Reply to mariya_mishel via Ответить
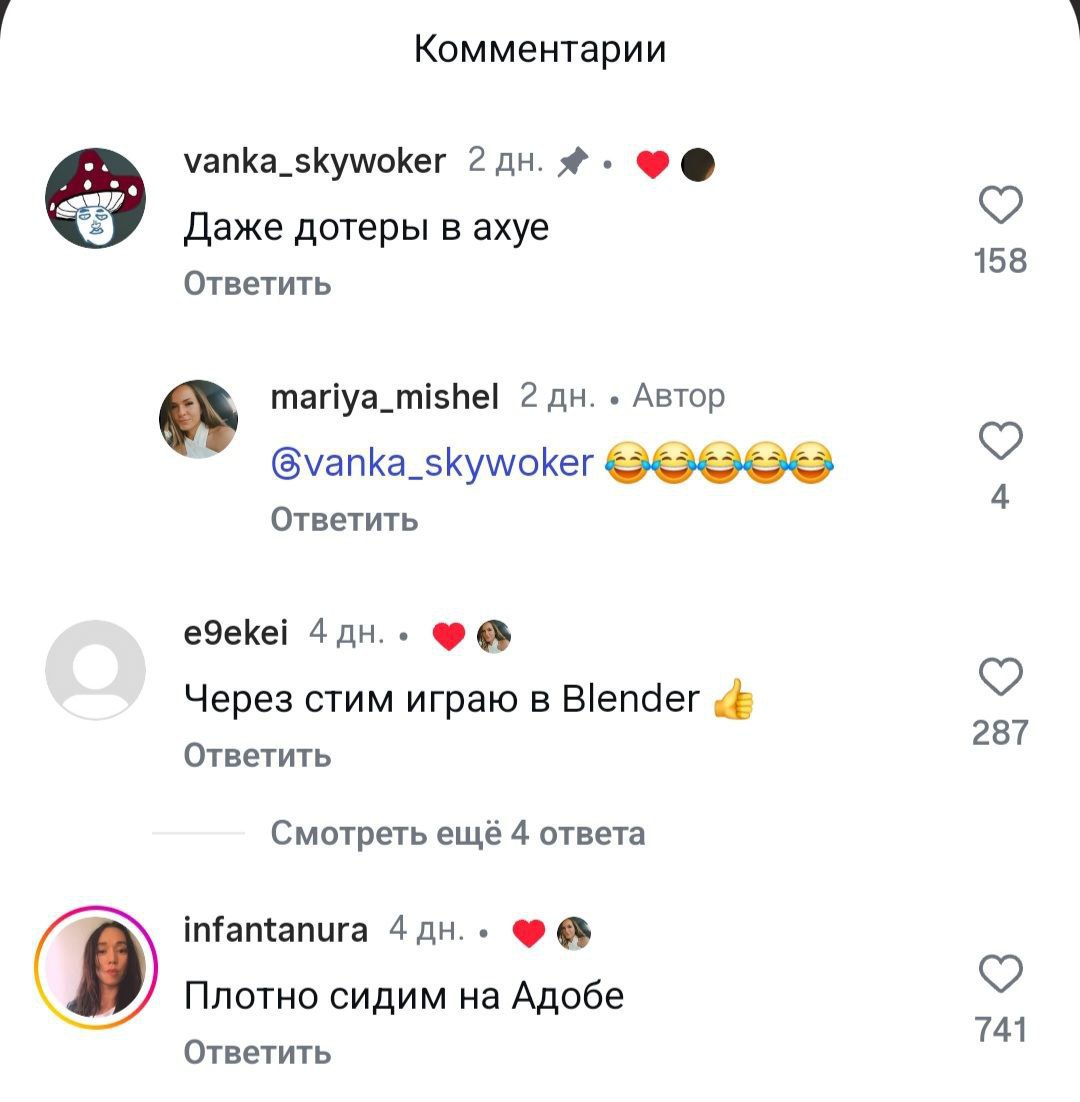 344,520
